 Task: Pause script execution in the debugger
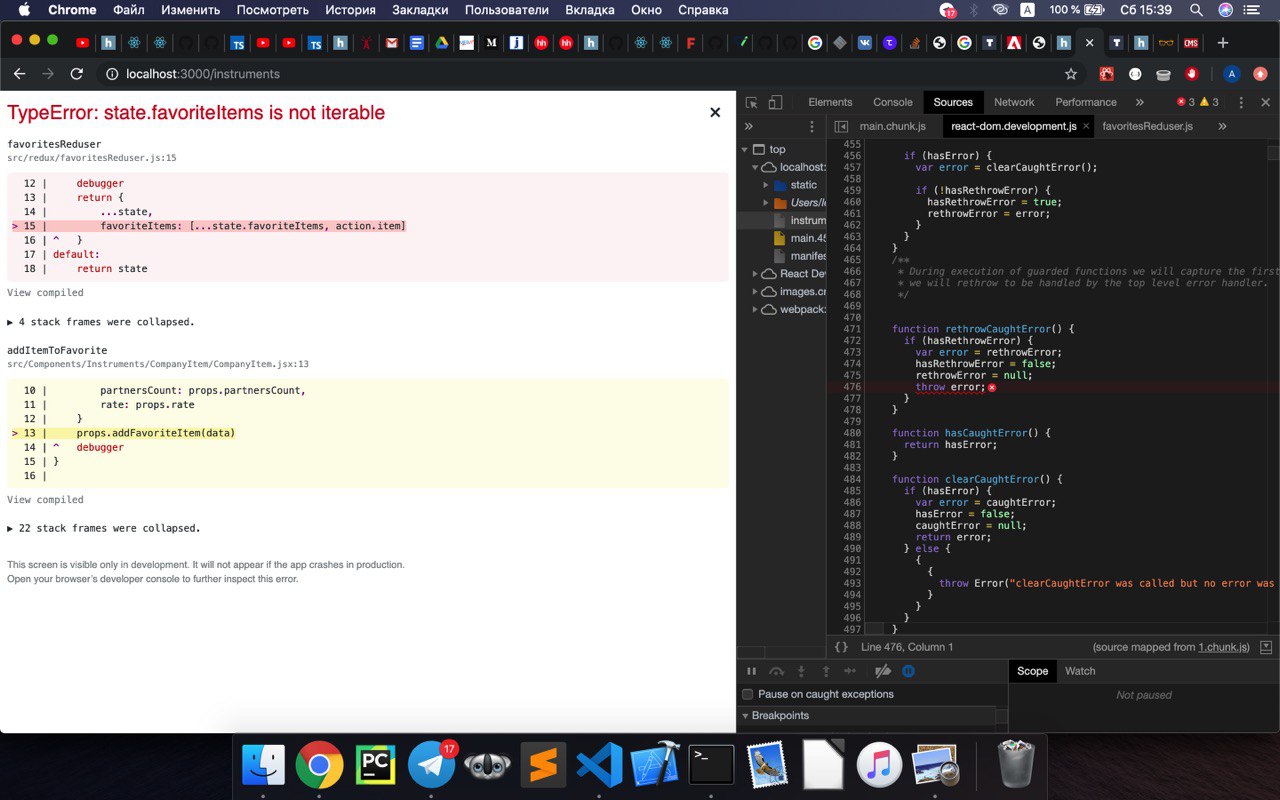752,671
